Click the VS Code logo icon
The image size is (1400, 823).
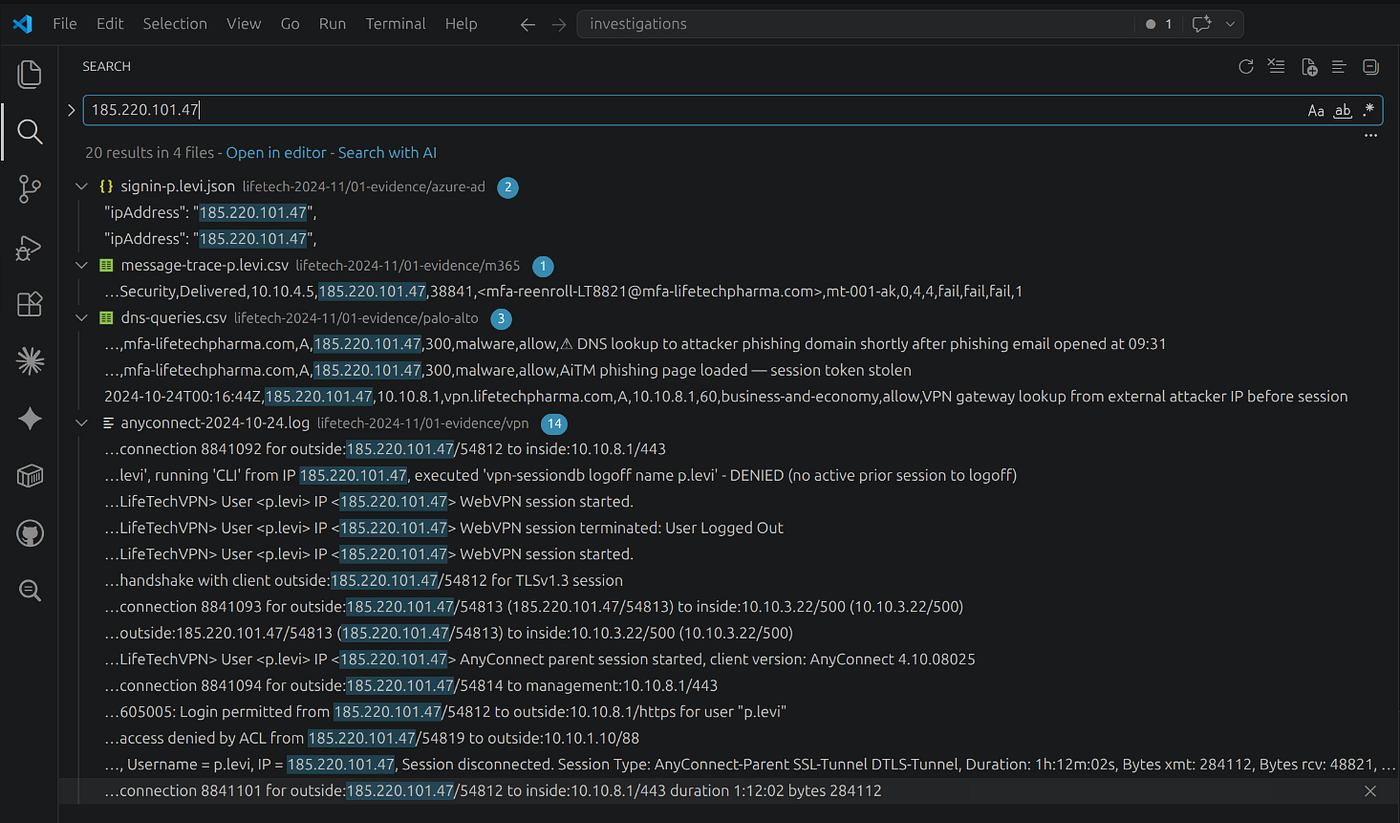22,24
